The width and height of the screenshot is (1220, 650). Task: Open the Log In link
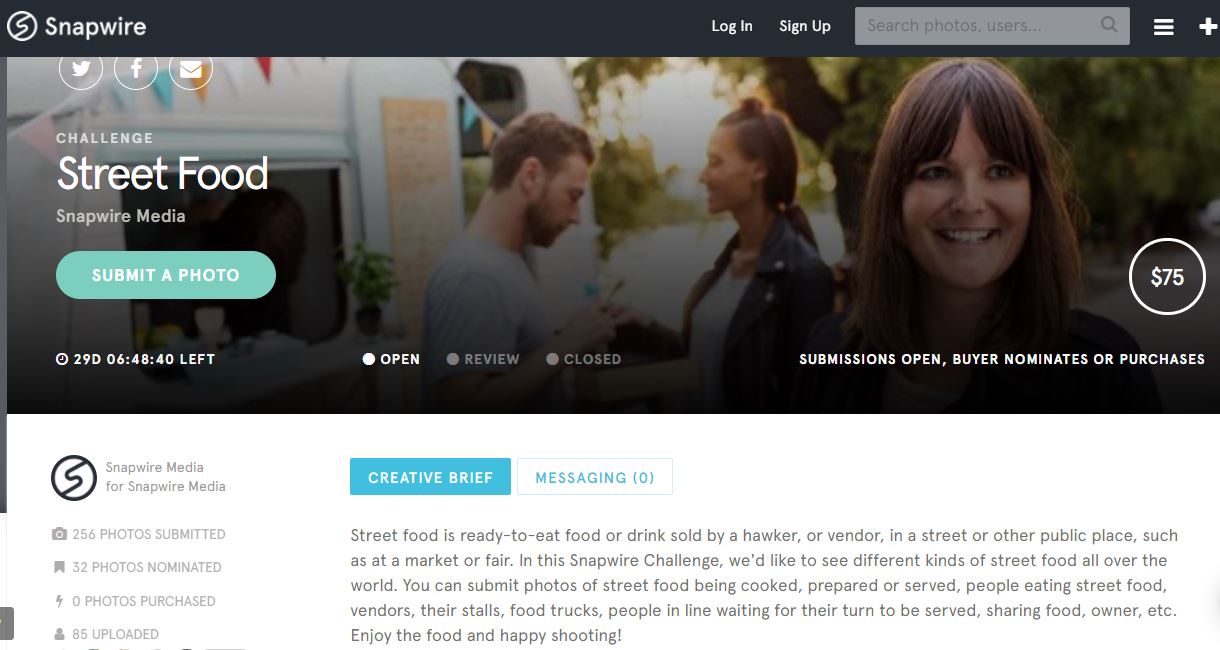732,26
